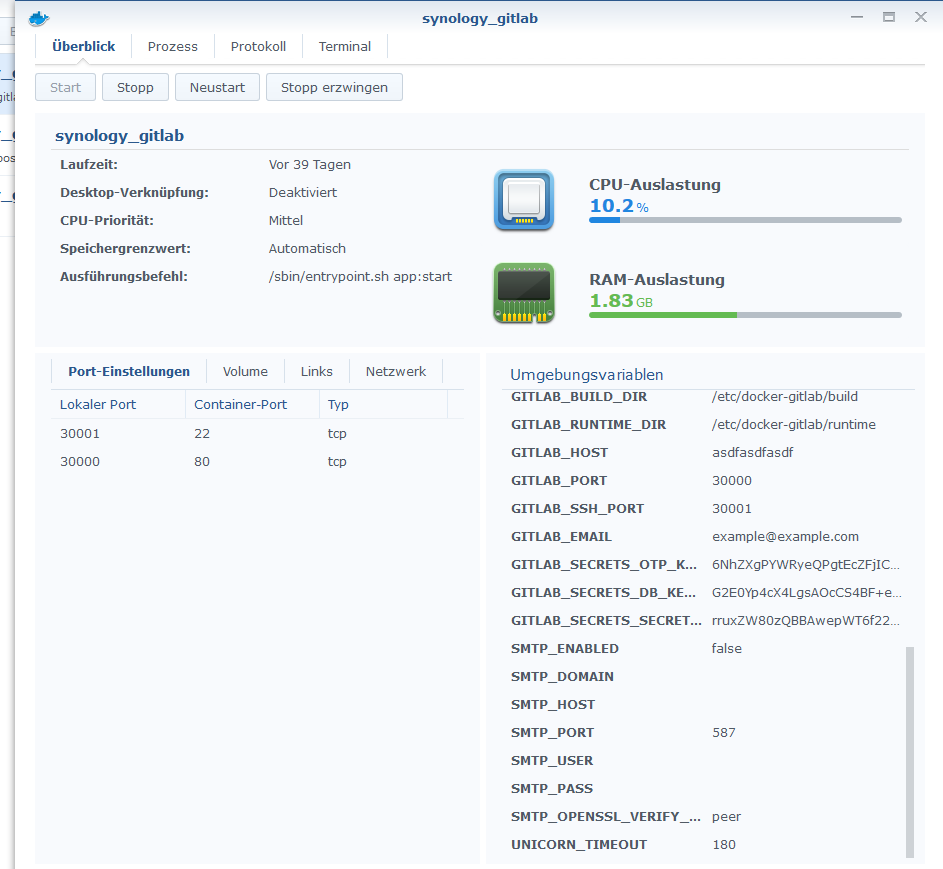Image resolution: width=943 pixels, height=869 pixels.
Task: Select local port 30001 cell
Action: pyautogui.click(x=80, y=434)
